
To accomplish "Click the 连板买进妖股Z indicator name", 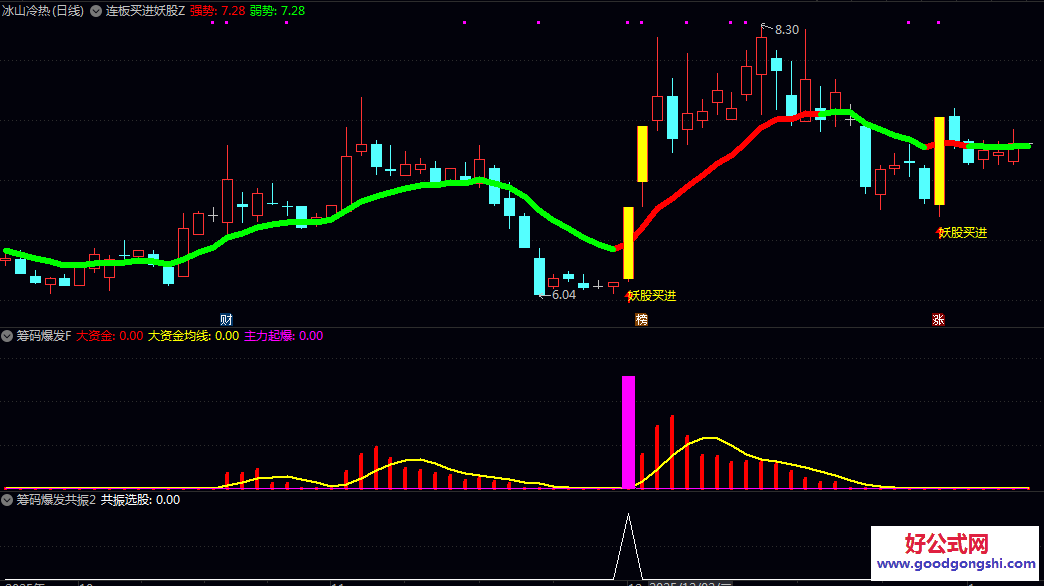I will pyautogui.click(x=145, y=11).
